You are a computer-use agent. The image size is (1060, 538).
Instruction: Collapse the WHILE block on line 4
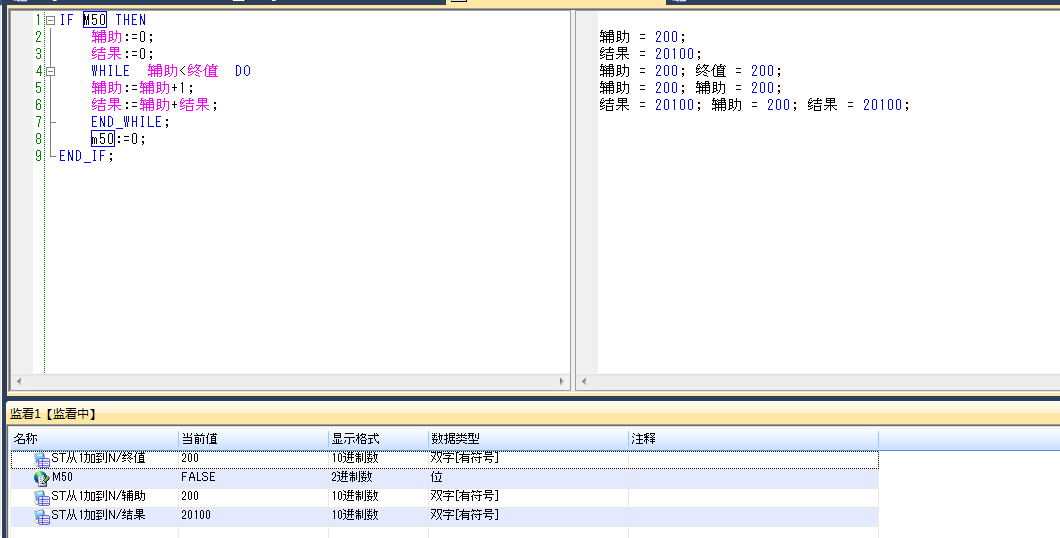pos(50,71)
